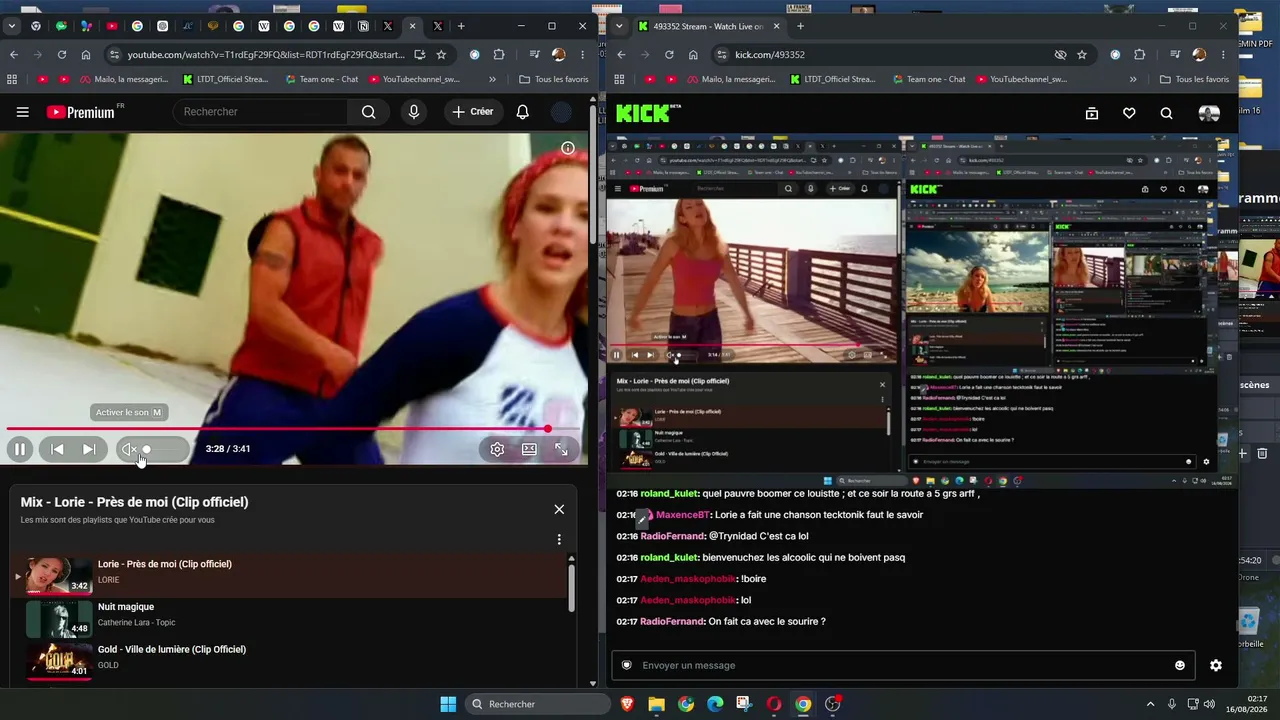The height and width of the screenshot is (720, 1280).
Task: Click the crossed-out eye icon in the Kick address bar
Action: click(1060, 55)
